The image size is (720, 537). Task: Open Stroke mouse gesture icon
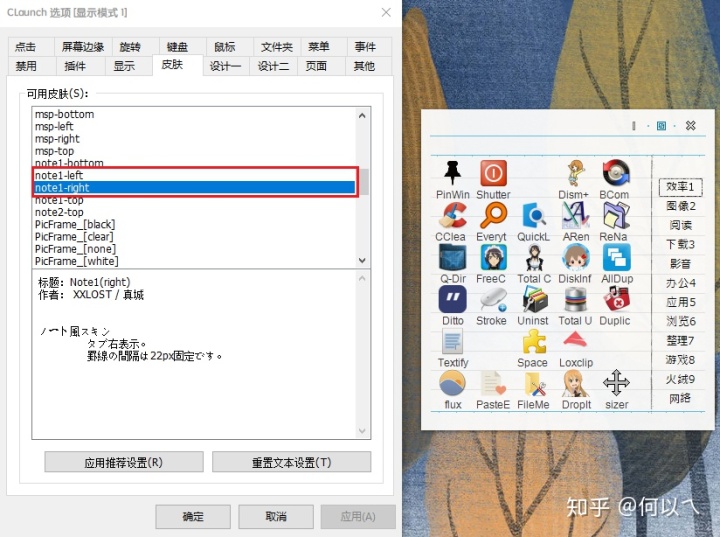click(x=493, y=299)
